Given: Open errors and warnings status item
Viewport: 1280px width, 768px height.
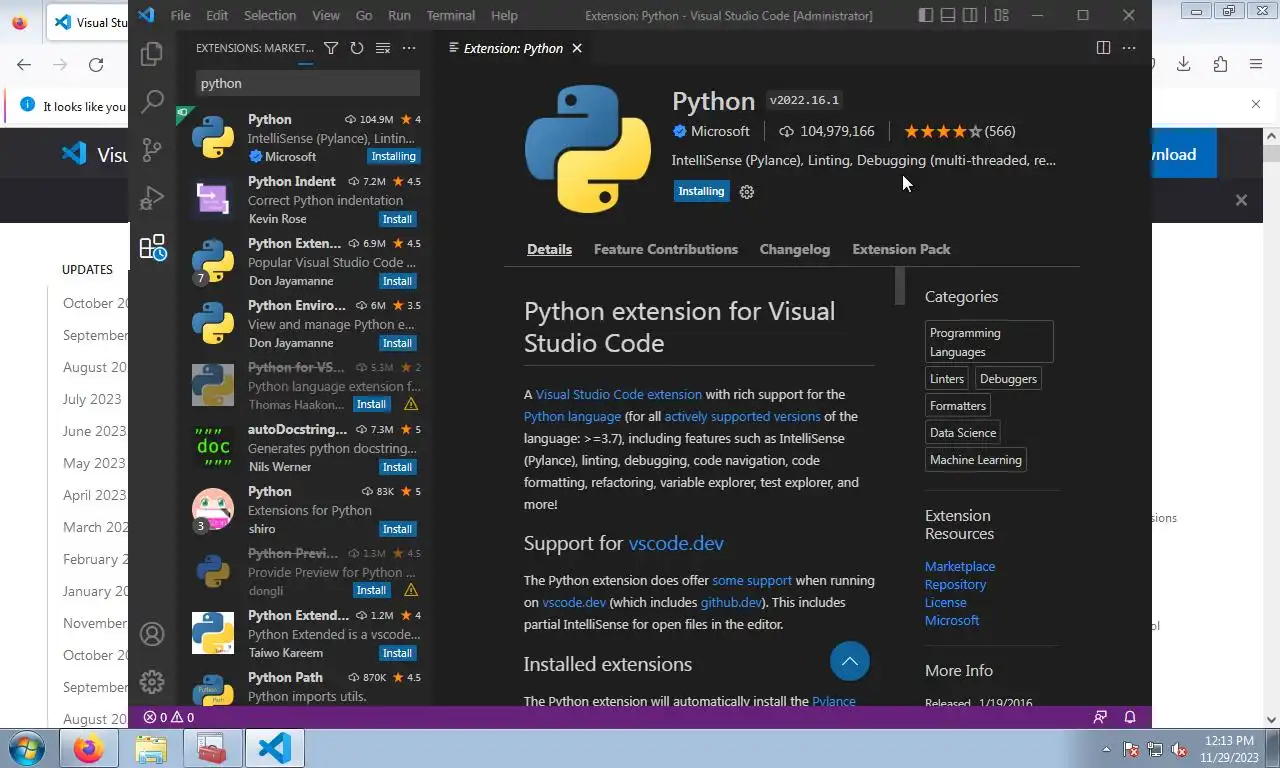Looking at the screenshot, I should [168, 717].
